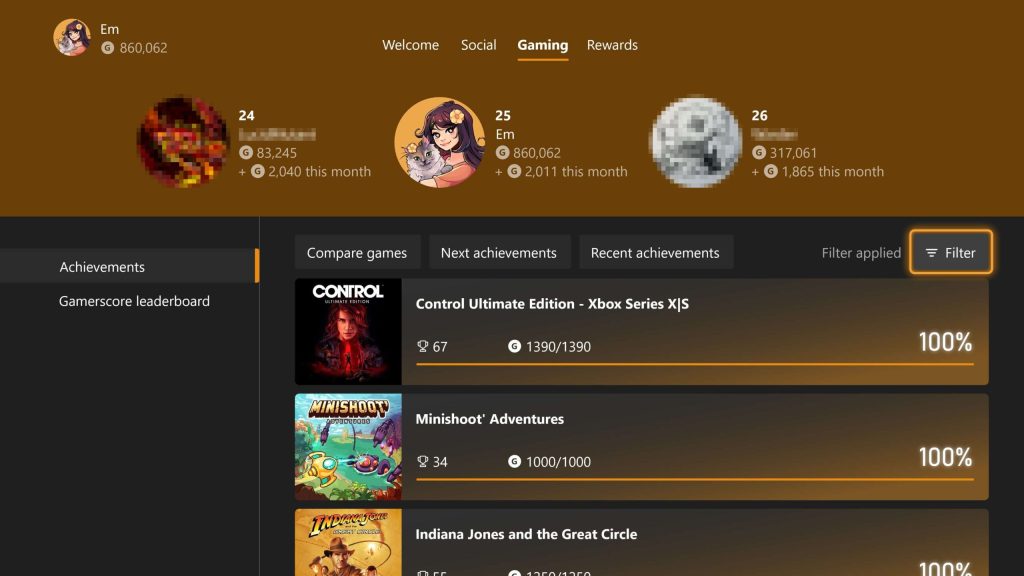The width and height of the screenshot is (1024, 576).
Task: Click the 1000/1000 gamerscore text
Action: point(558,462)
